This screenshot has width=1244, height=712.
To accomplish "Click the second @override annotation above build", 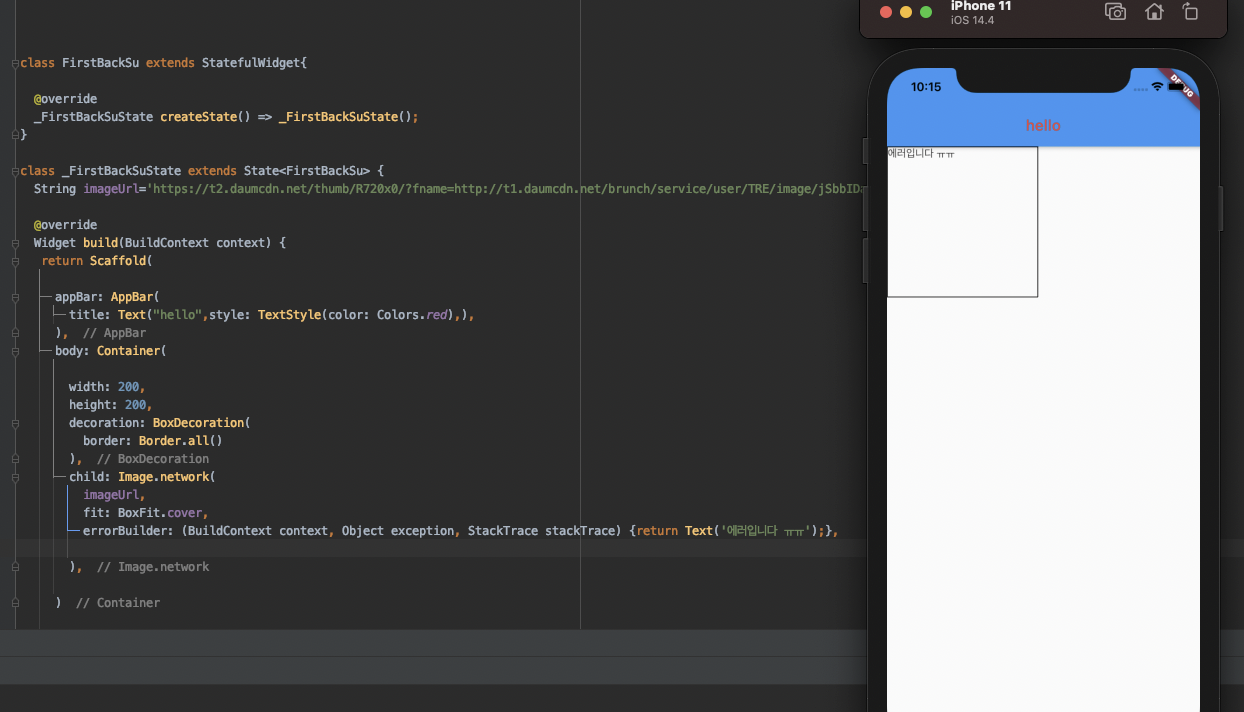I will (65, 225).
